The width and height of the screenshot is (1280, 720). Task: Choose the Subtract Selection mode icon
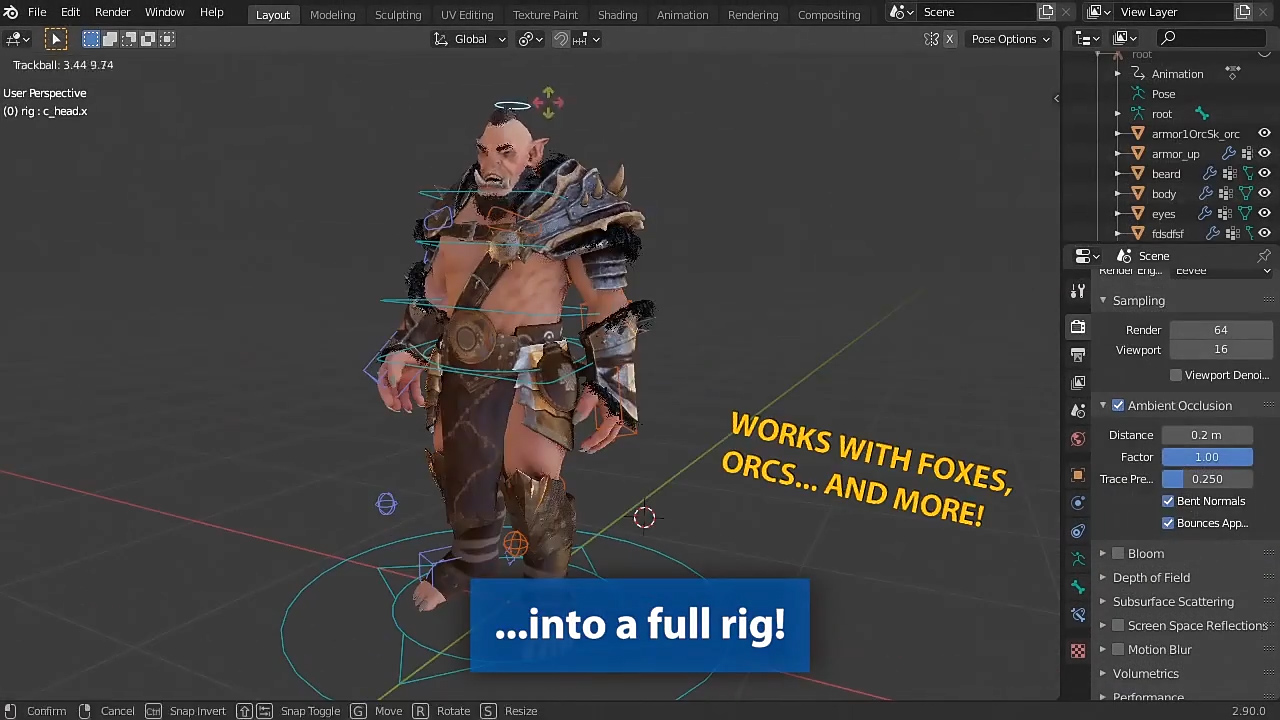click(129, 39)
